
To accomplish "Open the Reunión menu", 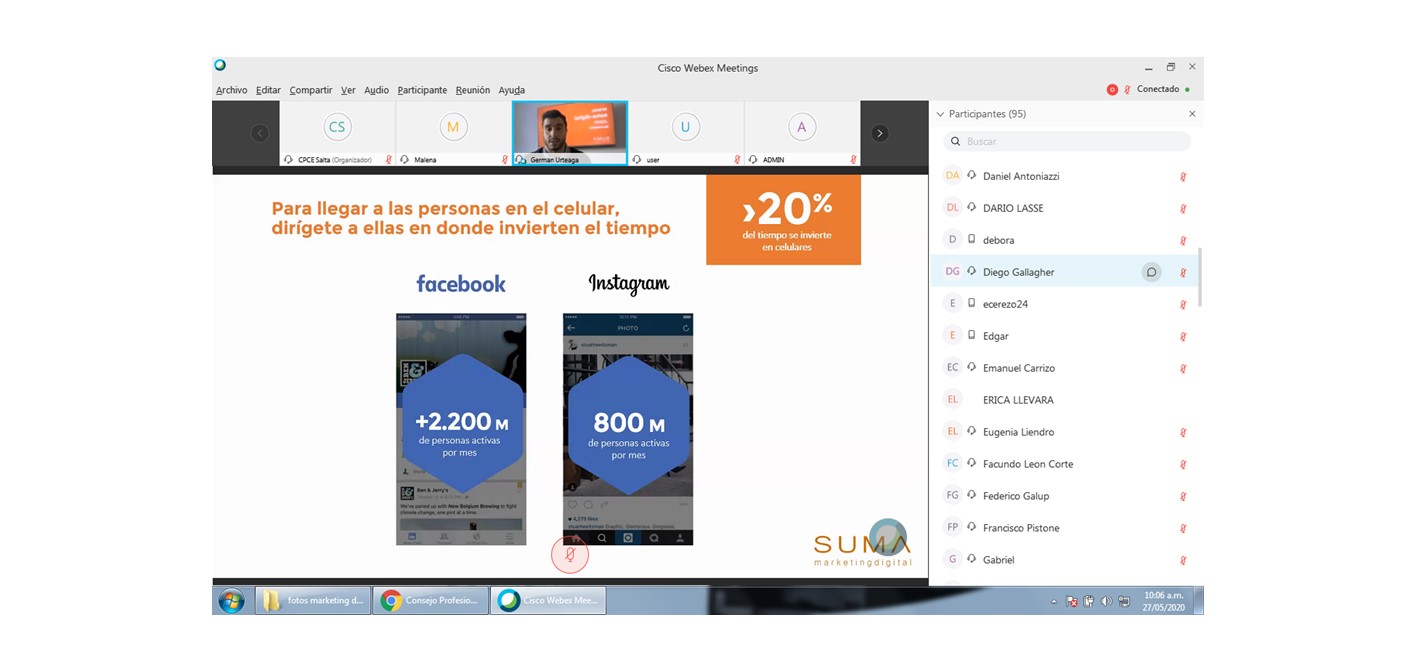I will [473, 90].
